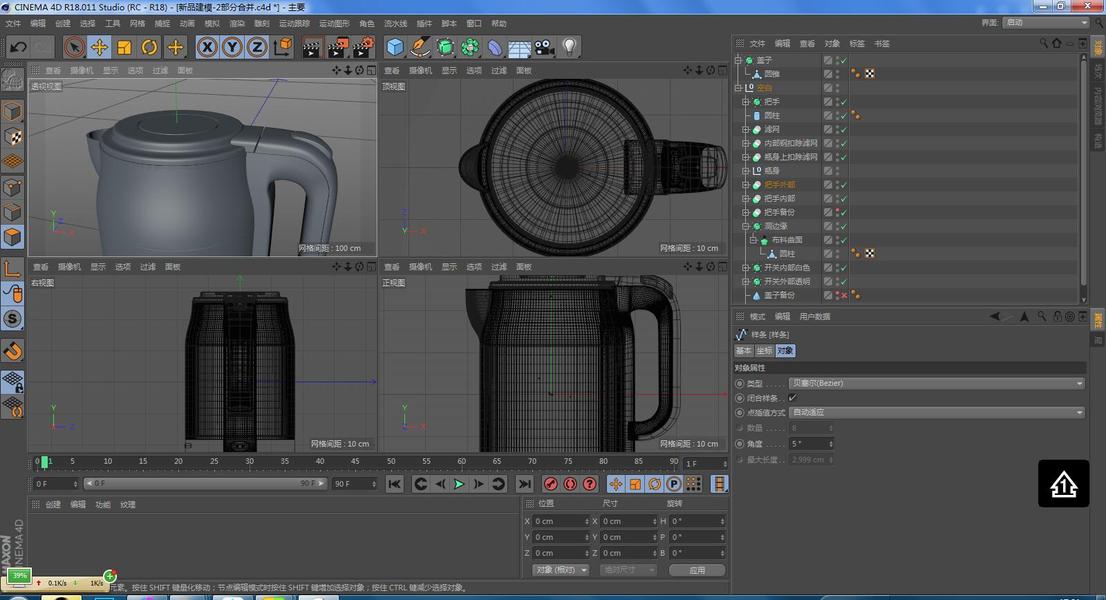Screen dimensions: 1106x600
Task: Activate the Move tool in top toolbar
Action: pyautogui.click(x=99, y=47)
